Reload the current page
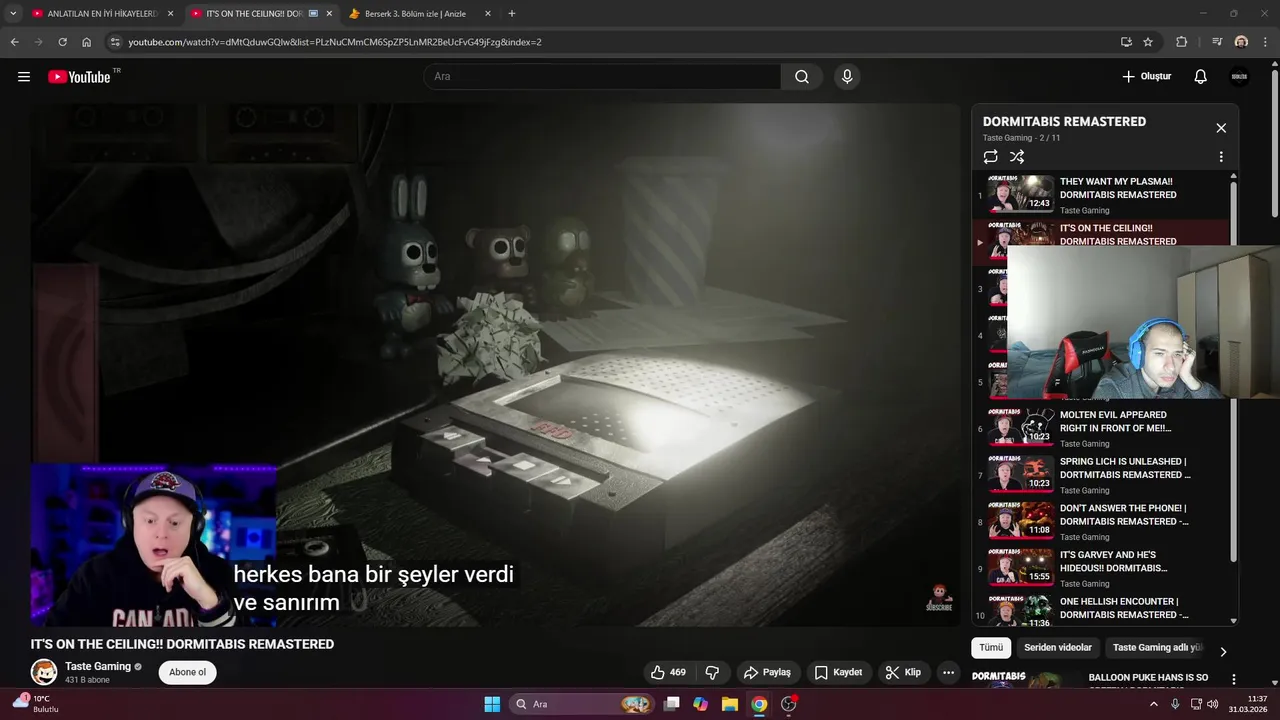This screenshot has height=720, width=1280. [62, 42]
